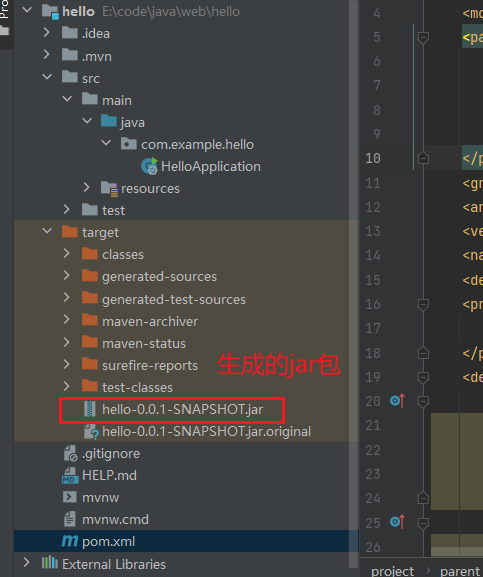
Task: Click the gutter override marker on line 25
Action: [397, 522]
